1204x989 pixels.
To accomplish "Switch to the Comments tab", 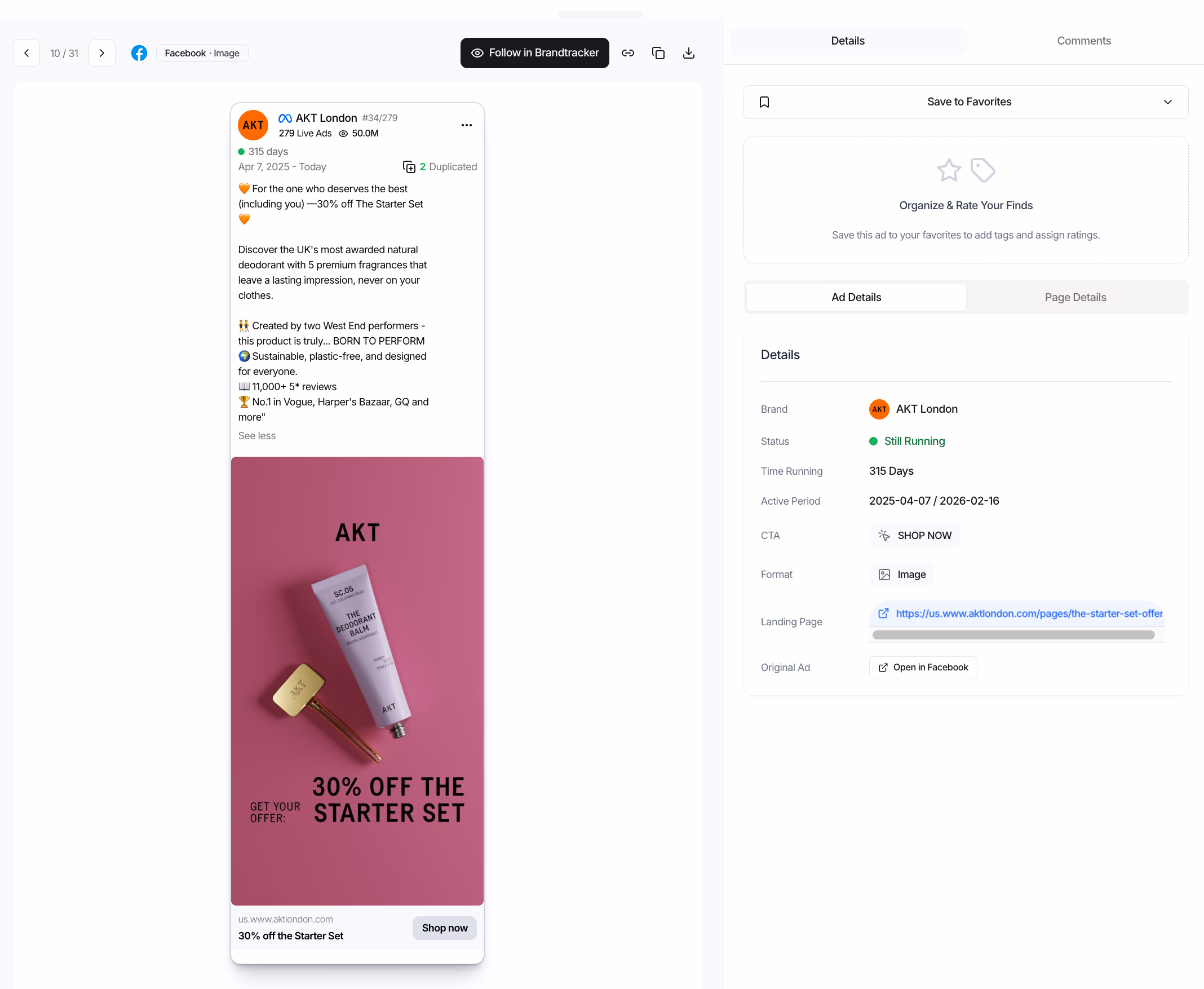I will 1083,41.
